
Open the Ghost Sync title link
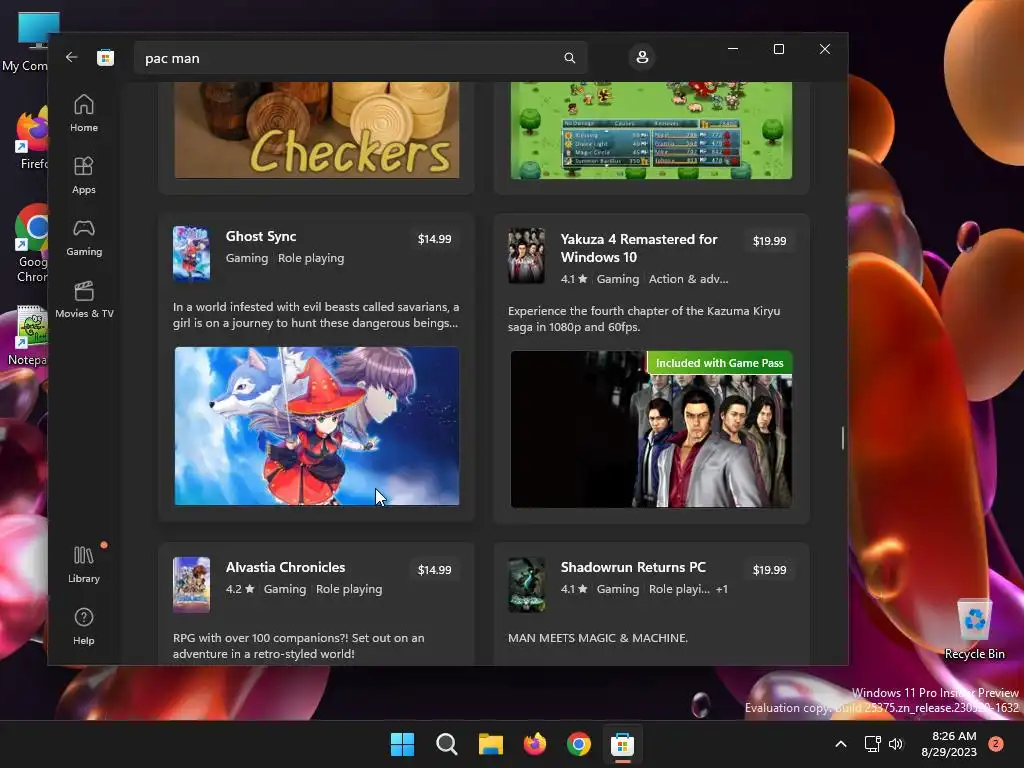pos(261,236)
